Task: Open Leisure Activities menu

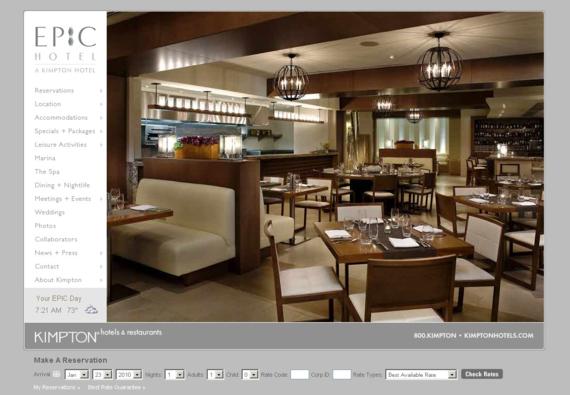Action: (60, 144)
